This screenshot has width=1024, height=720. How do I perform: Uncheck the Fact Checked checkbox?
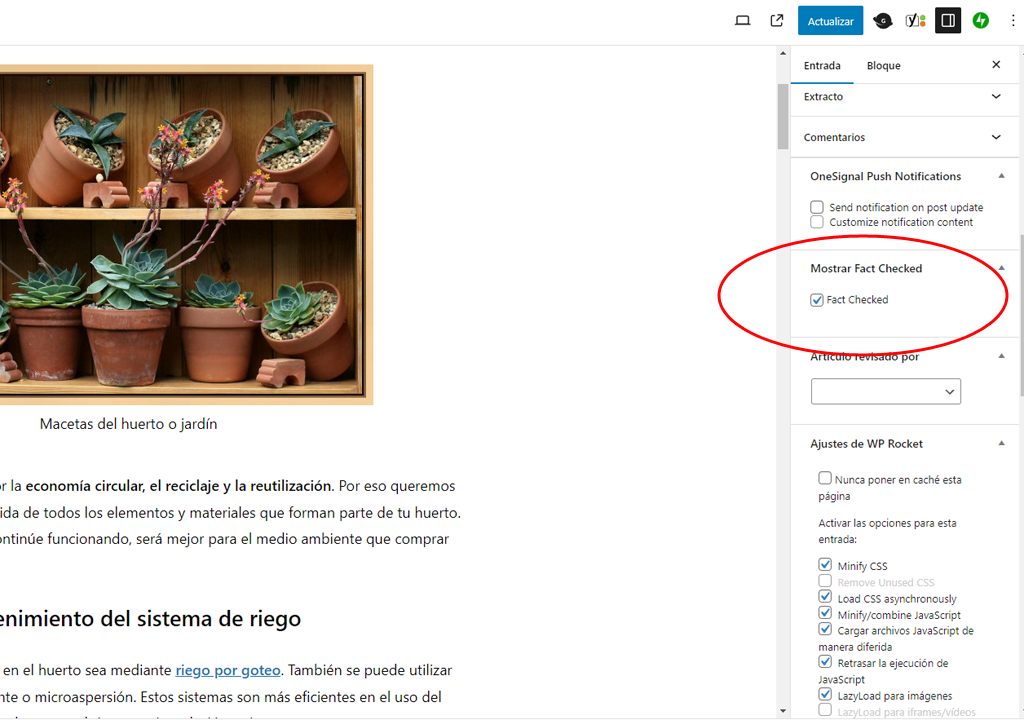click(816, 300)
